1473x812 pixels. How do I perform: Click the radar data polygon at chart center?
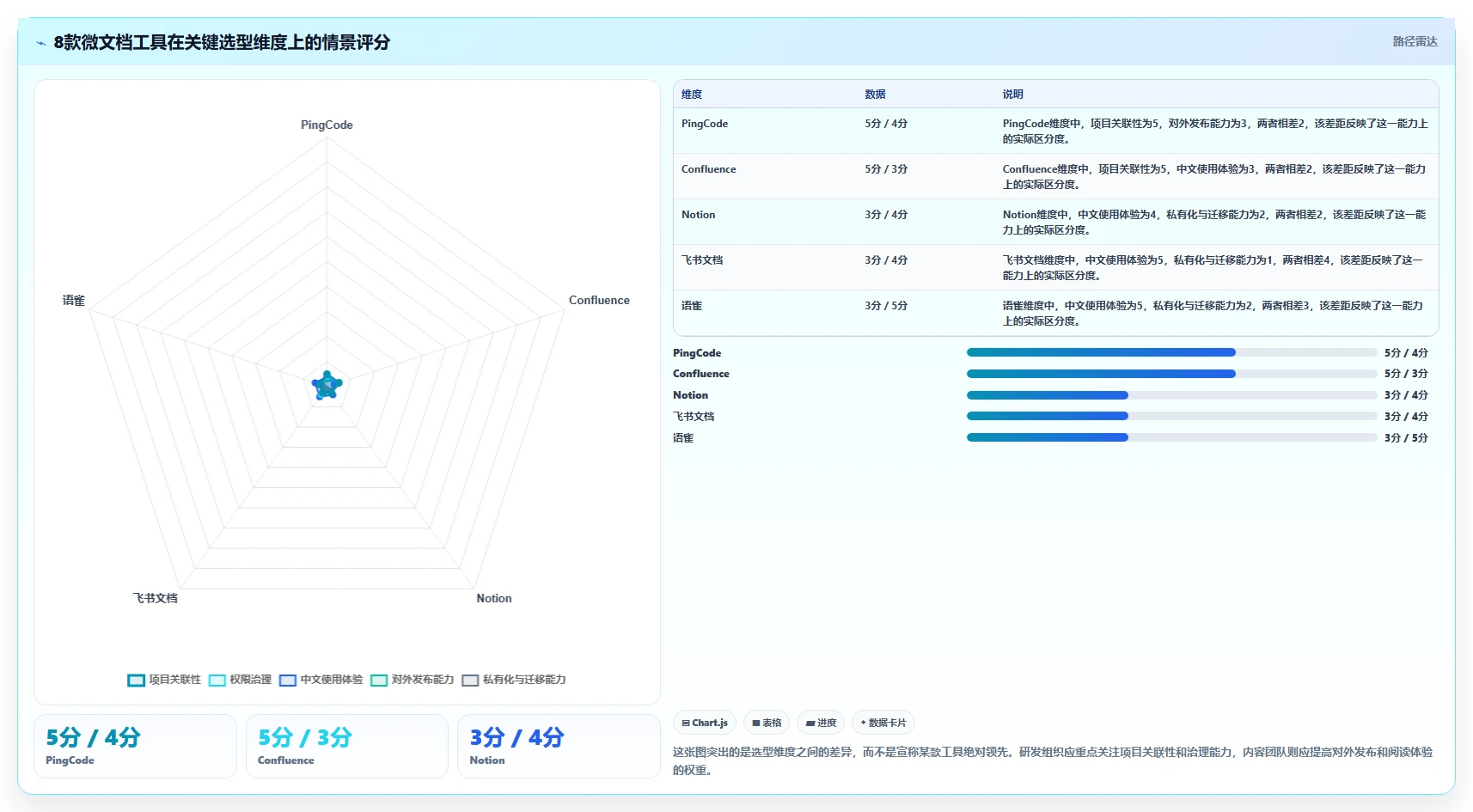[327, 386]
